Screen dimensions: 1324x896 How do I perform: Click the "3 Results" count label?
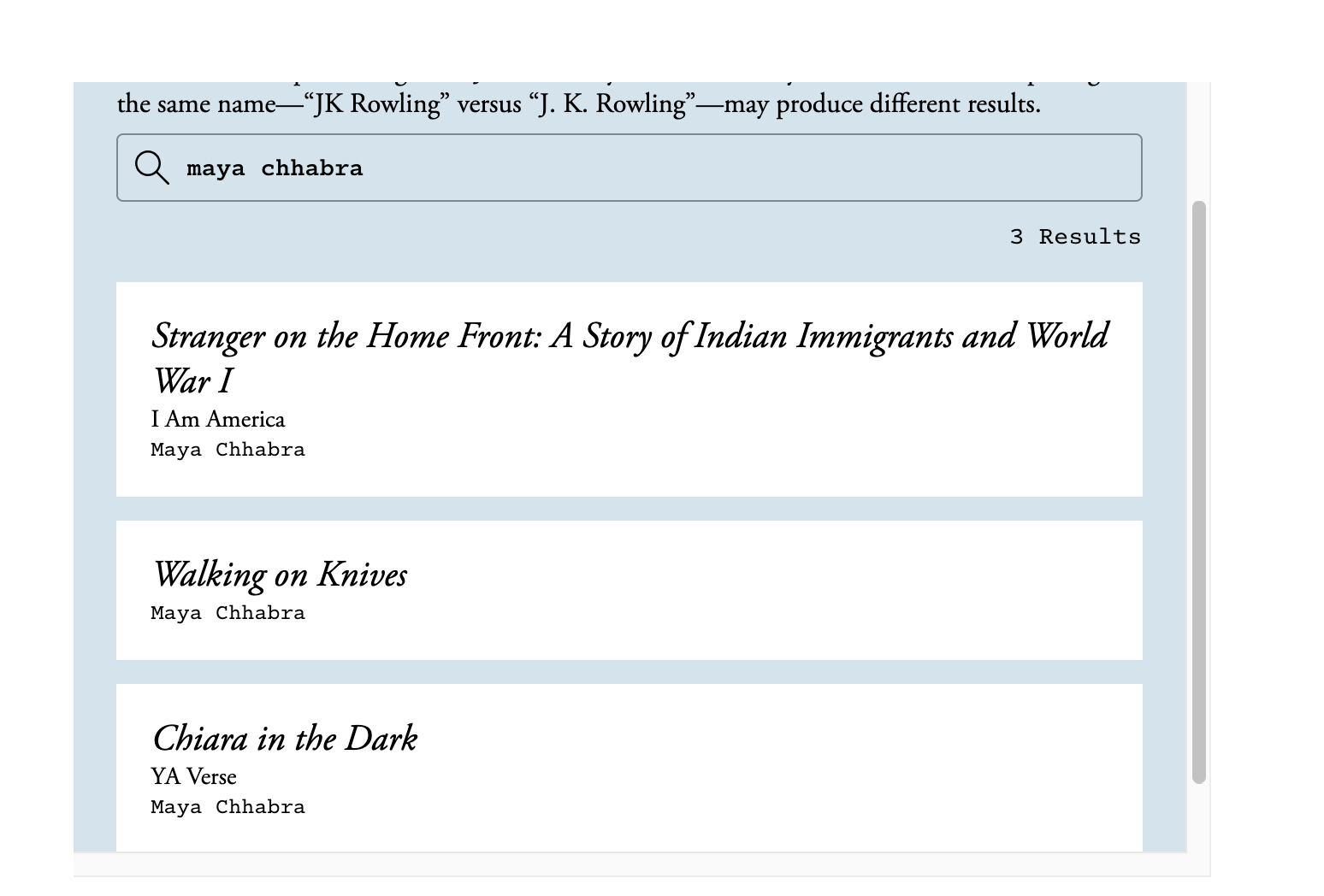click(x=1075, y=237)
